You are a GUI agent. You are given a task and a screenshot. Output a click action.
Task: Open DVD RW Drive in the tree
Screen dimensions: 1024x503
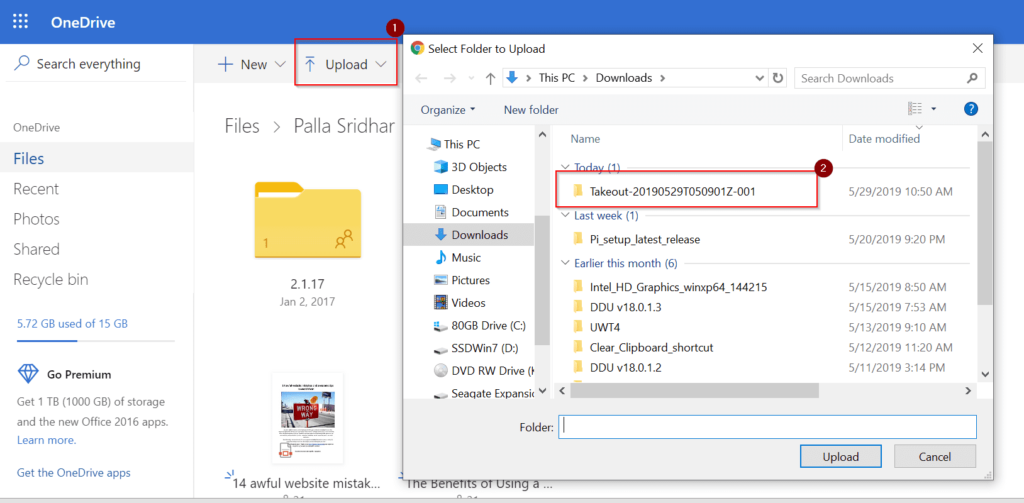[482, 370]
